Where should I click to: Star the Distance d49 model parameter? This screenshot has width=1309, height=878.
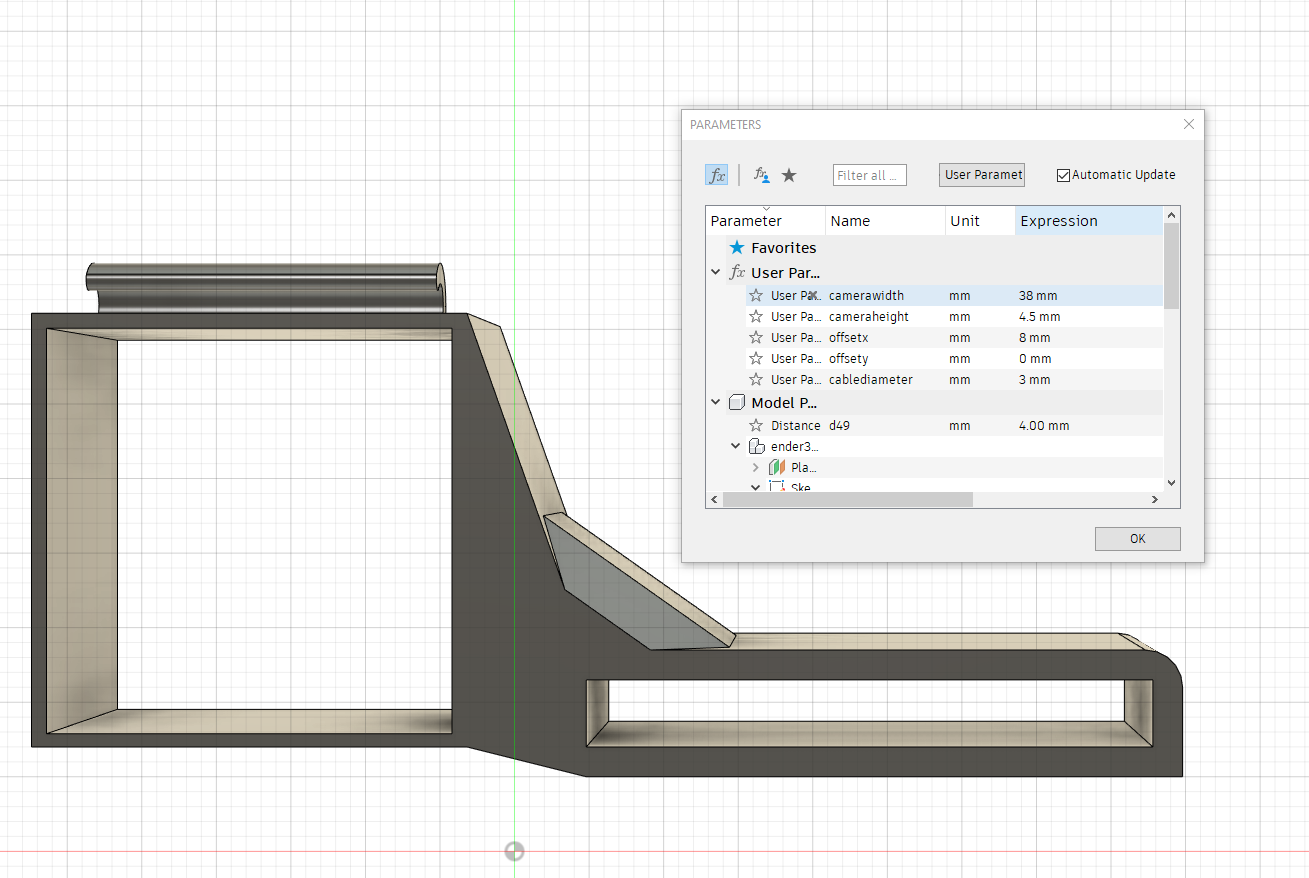(756, 426)
